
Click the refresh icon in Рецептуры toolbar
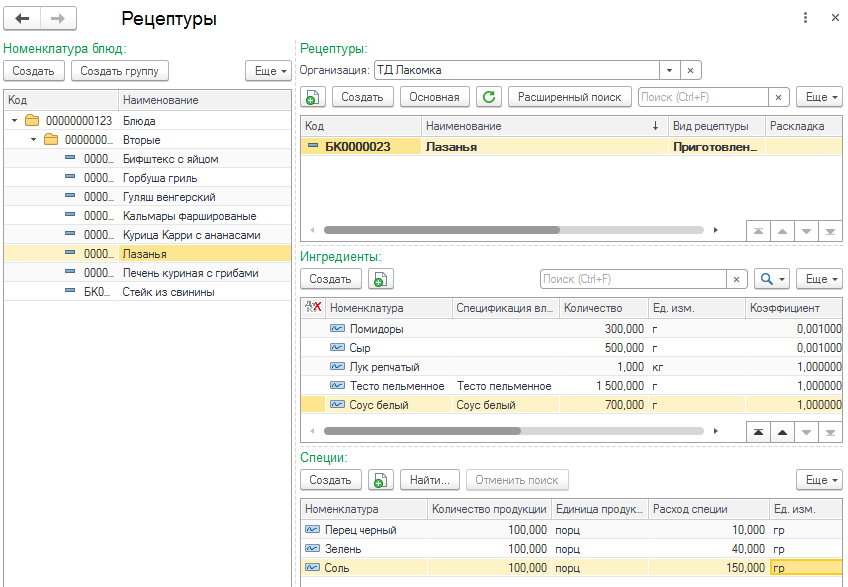pyautogui.click(x=488, y=97)
